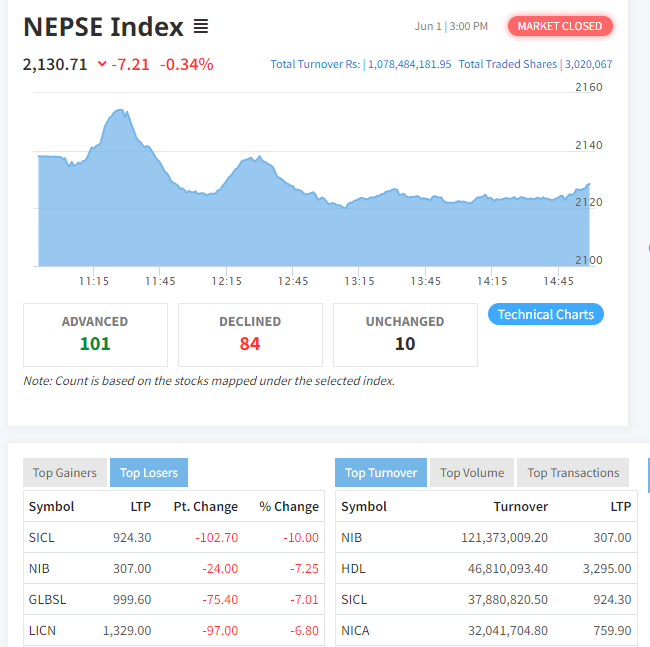650x647 pixels.
Task: Open SICL in the Top Losers table
Action: point(42,538)
